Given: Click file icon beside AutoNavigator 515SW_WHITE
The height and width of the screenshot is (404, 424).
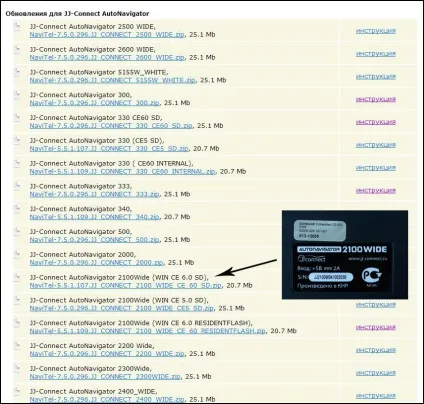Looking at the screenshot, I should click(16, 72).
